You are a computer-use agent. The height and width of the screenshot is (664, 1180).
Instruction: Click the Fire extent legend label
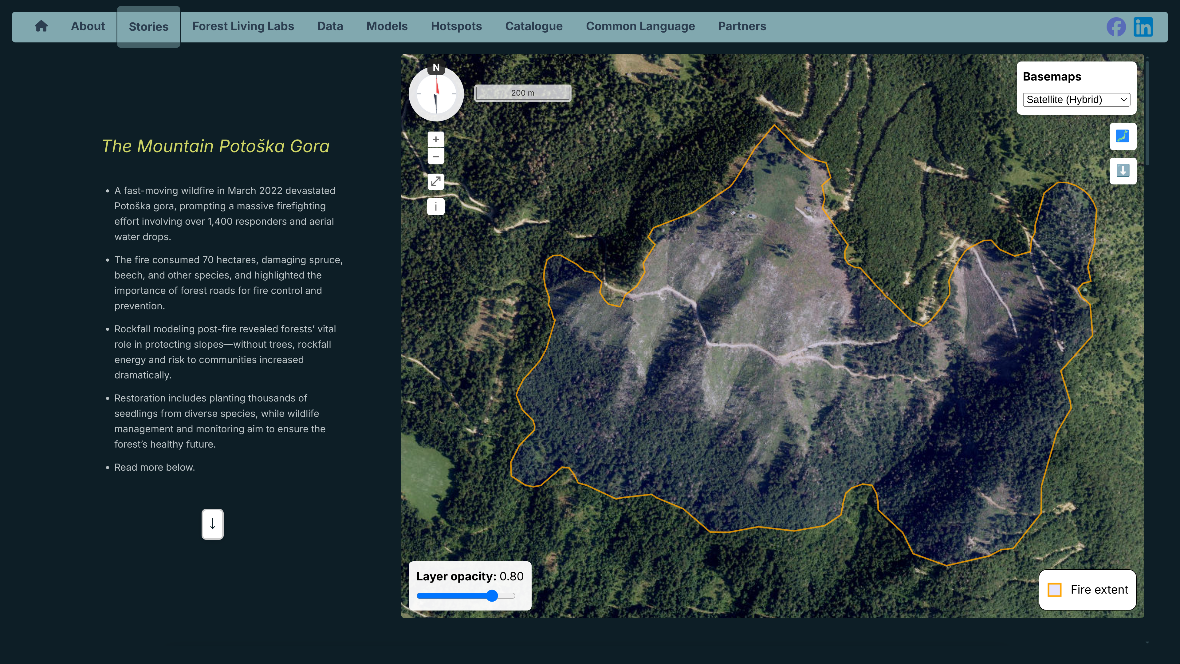coord(1099,589)
